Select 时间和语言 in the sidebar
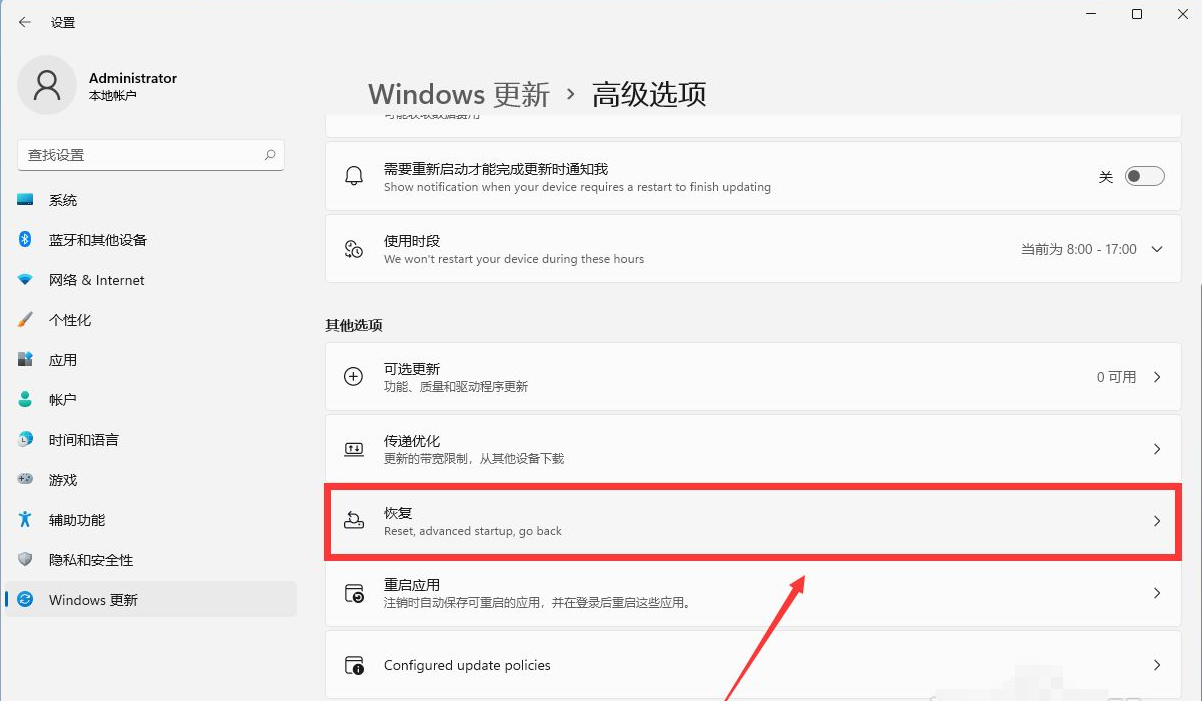The height and width of the screenshot is (701, 1202). click(151, 440)
